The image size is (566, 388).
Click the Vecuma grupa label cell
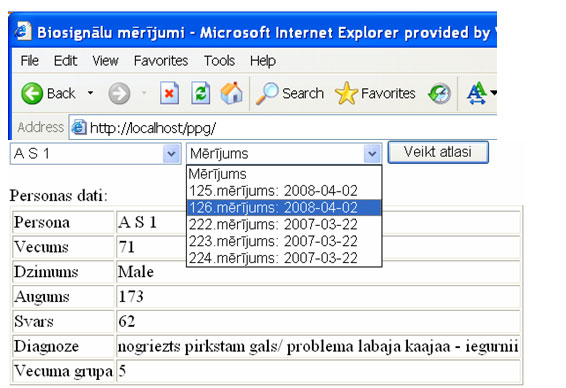(x=63, y=371)
